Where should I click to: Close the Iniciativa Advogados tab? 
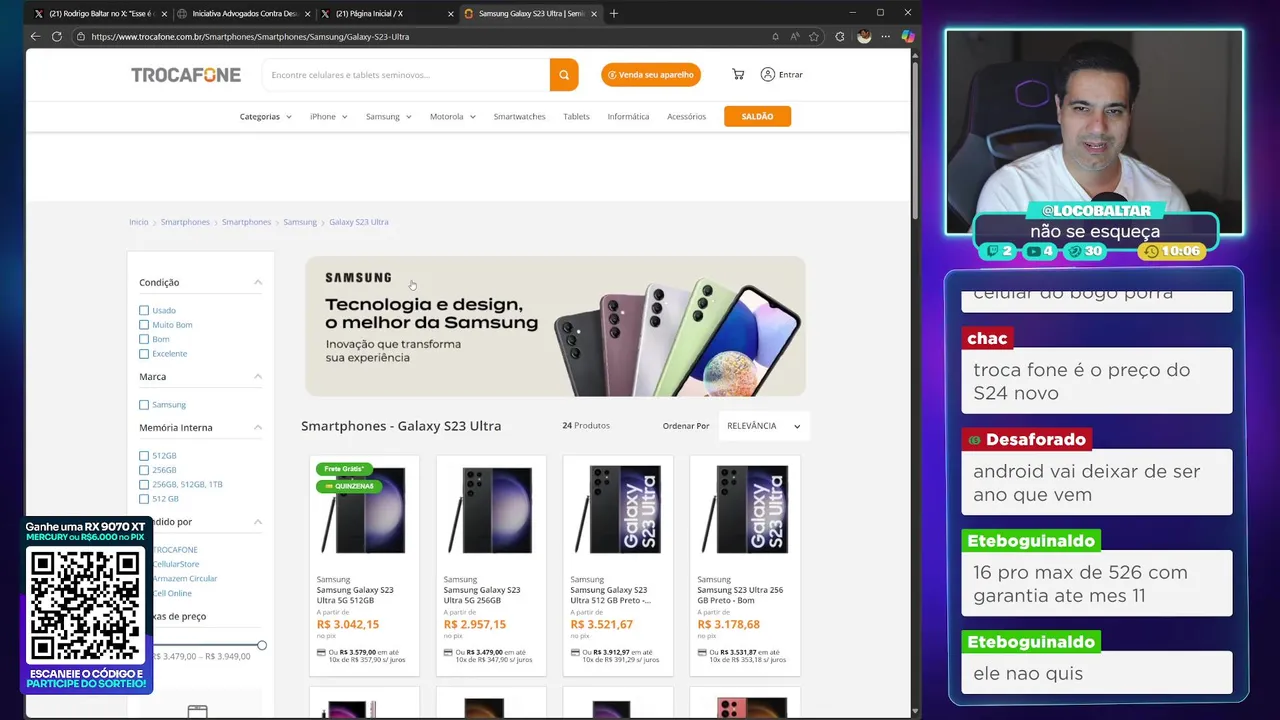307,14
